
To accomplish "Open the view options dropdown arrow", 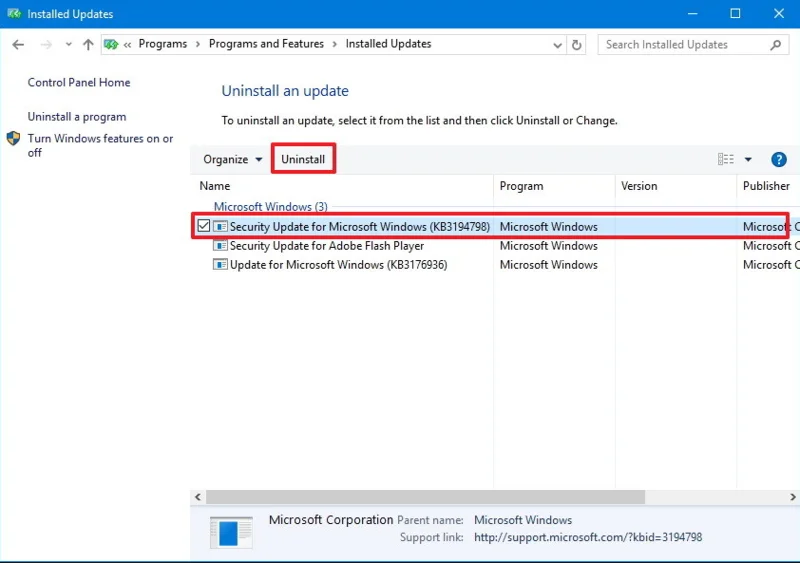I will point(748,159).
